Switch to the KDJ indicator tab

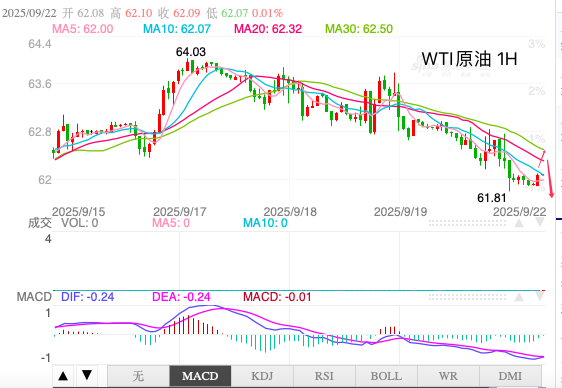click(262, 376)
